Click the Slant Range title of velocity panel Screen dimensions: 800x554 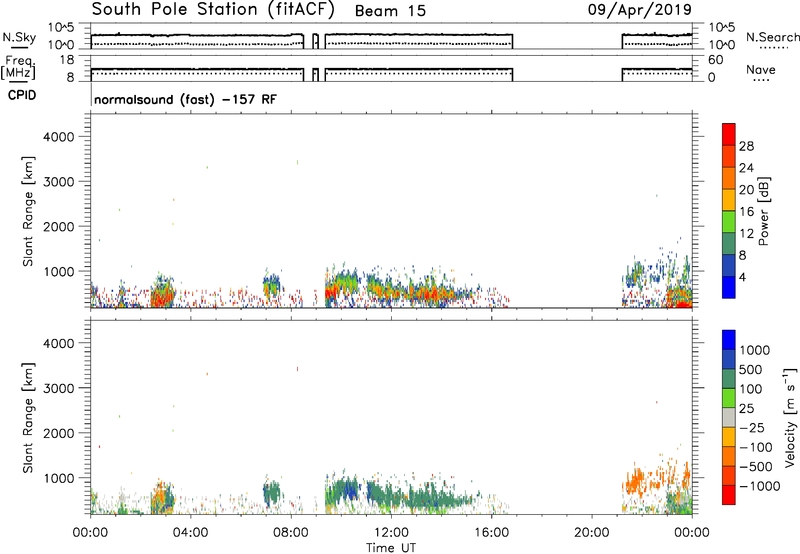[28, 418]
